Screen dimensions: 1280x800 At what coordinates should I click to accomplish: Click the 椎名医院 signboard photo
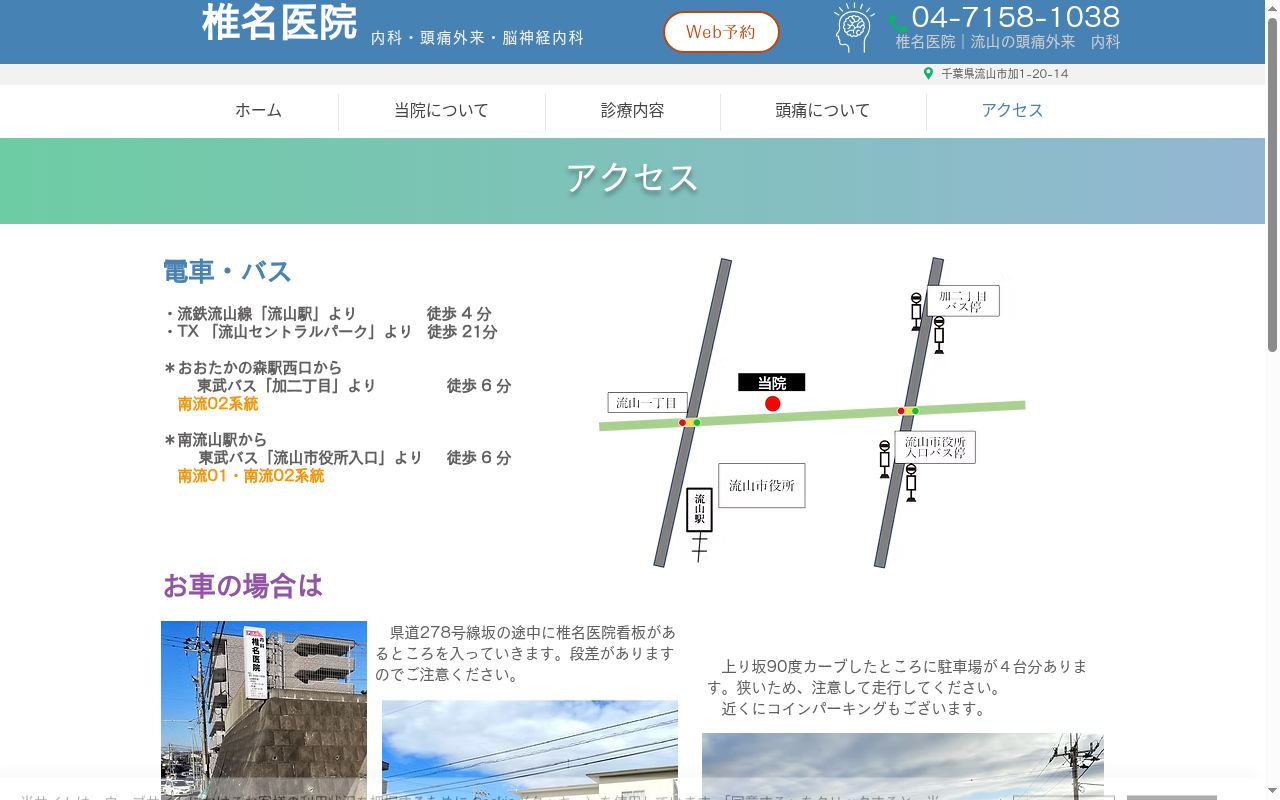(264, 710)
